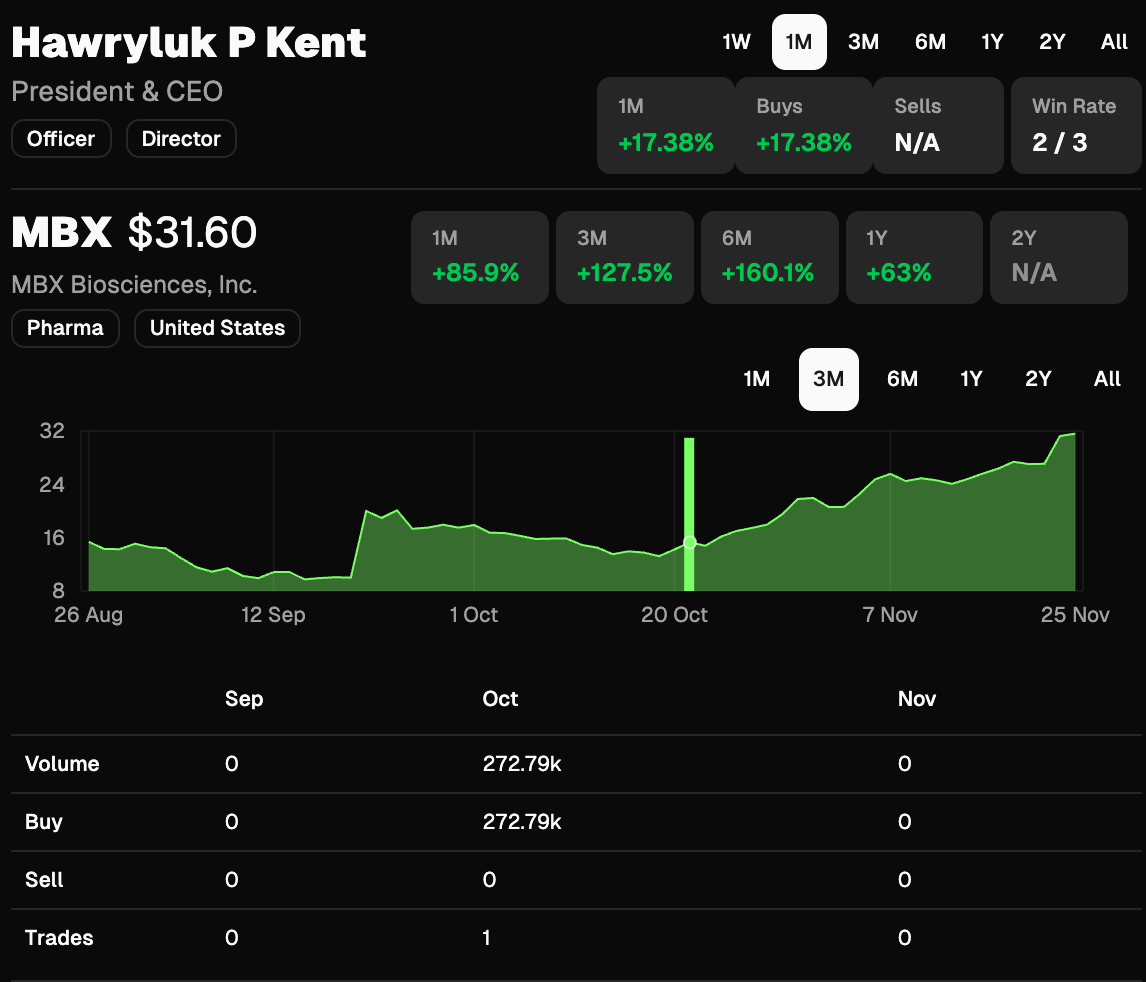Viewport: 1146px width, 982px height.
Task: Click the trade marker dot near 20 Oct
Action: coord(689,542)
